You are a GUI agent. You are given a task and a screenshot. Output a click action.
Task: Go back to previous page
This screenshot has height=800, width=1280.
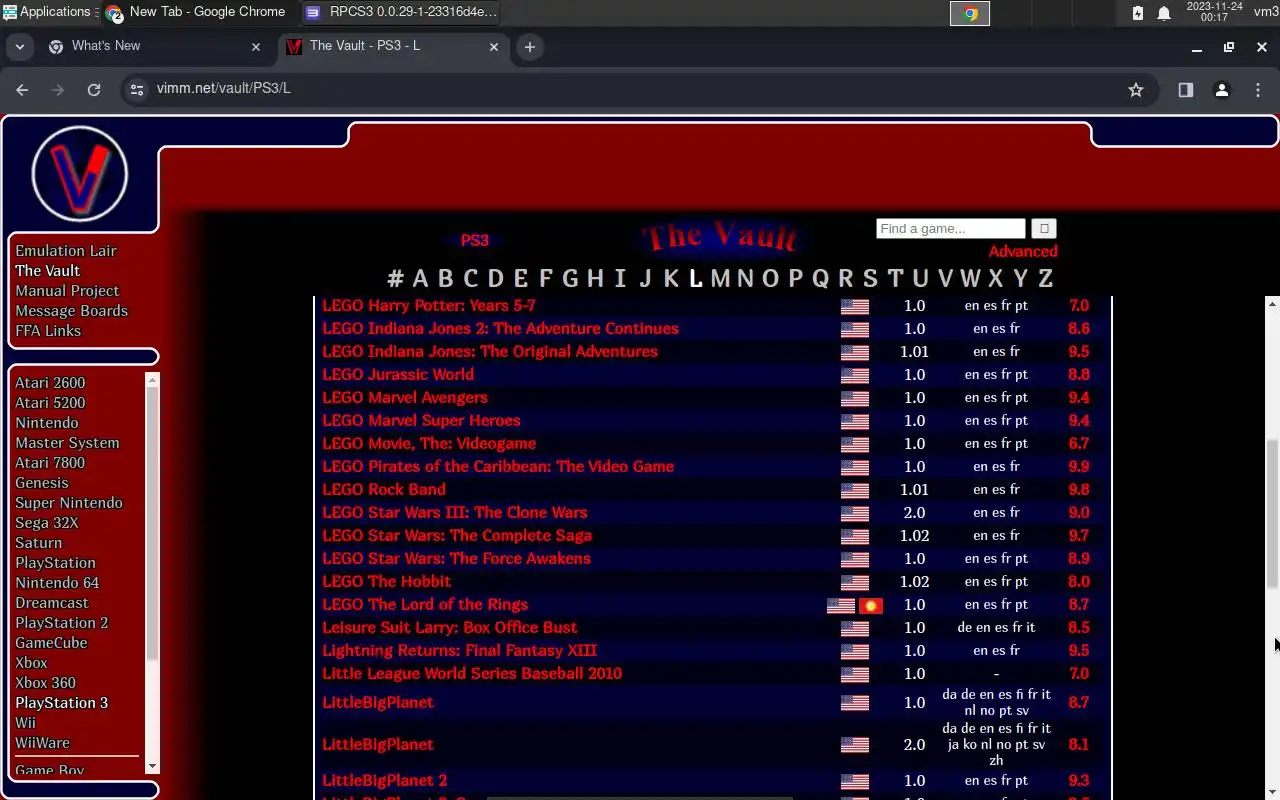click(x=22, y=89)
